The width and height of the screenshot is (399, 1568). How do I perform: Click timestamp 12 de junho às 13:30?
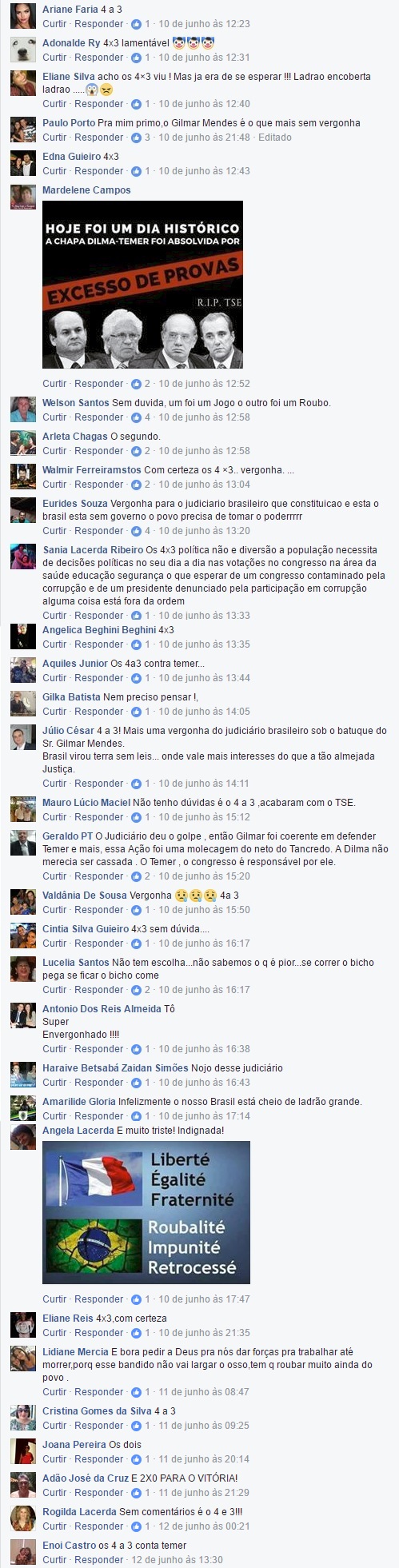pos(177,1560)
